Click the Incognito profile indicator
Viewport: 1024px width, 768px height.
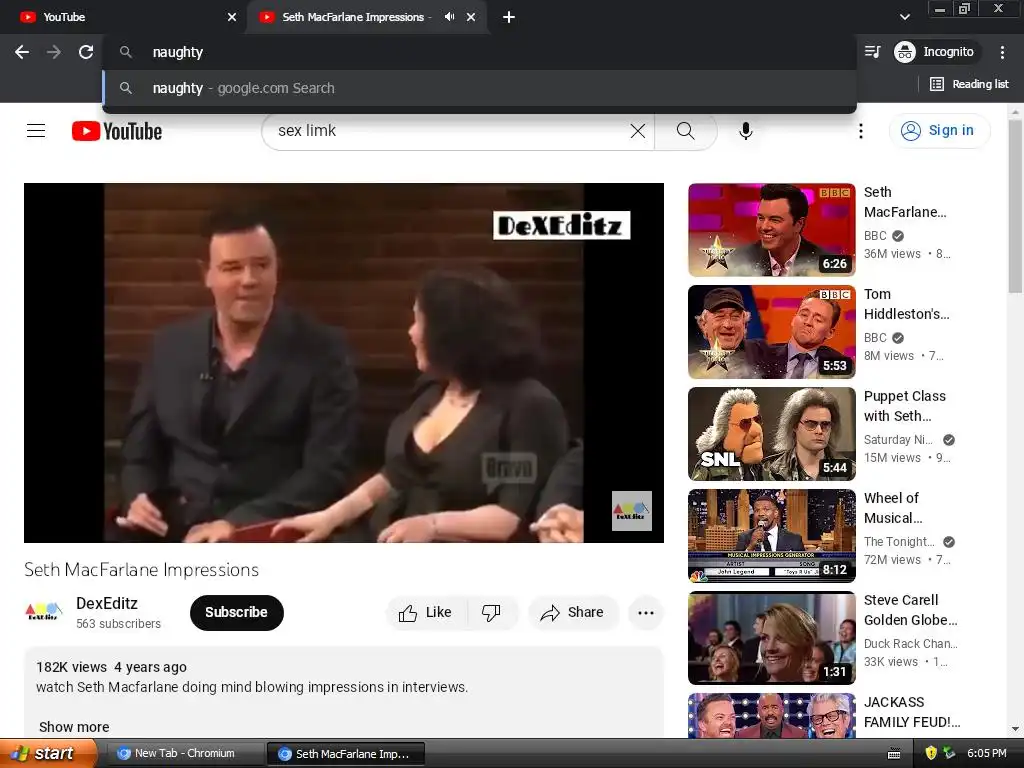[935, 52]
